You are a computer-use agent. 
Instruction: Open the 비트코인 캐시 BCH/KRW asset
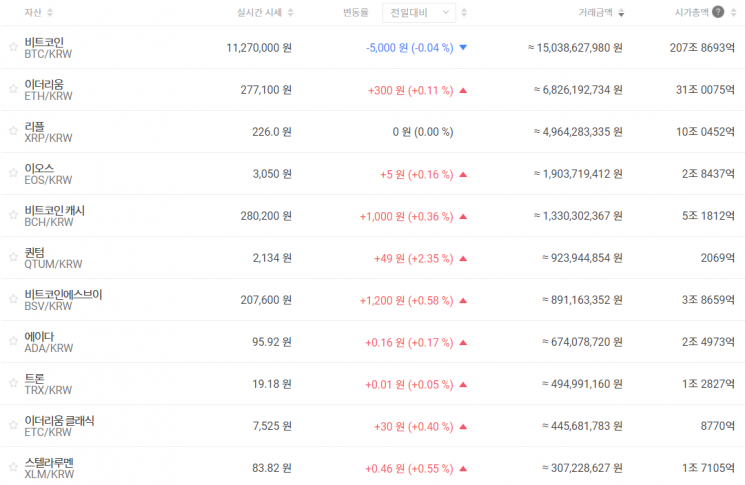coord(55,216)
